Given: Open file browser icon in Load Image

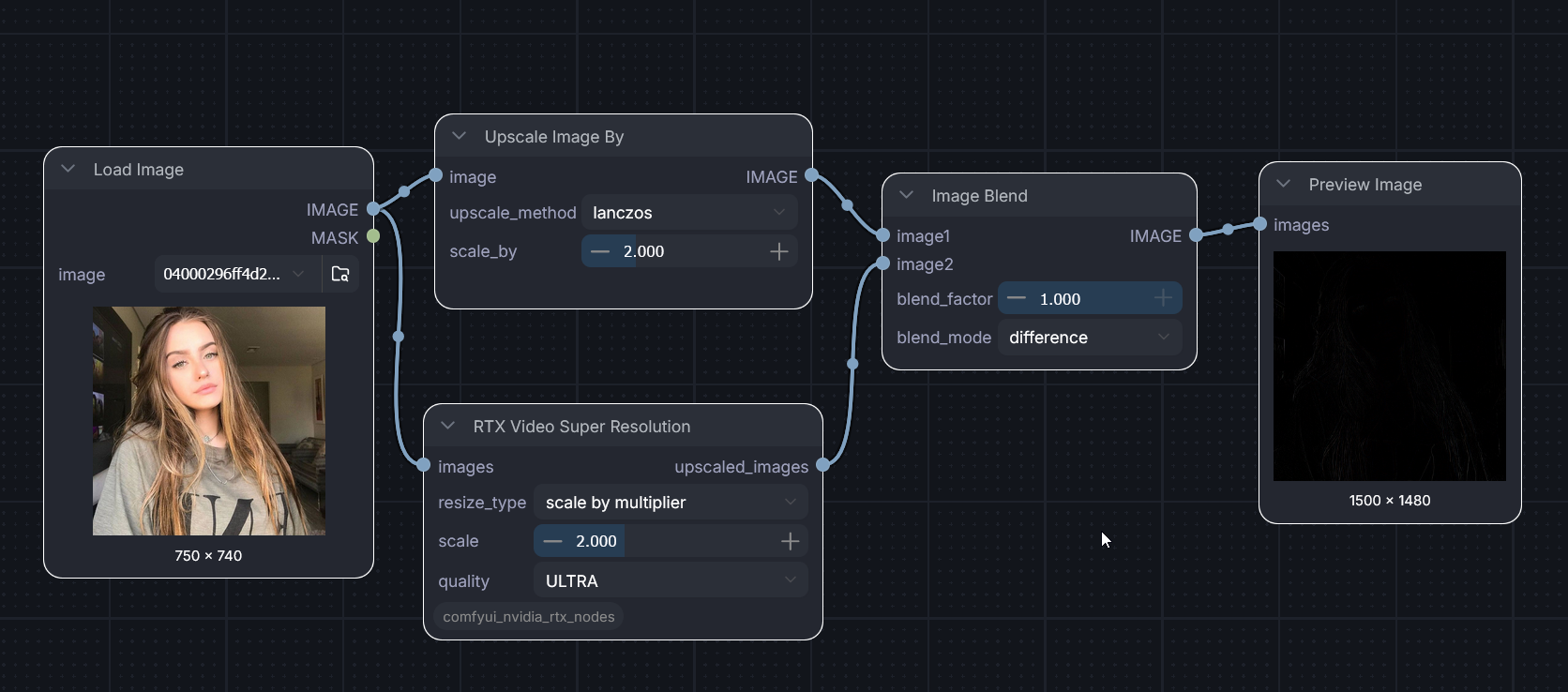Looking at the screenshot, I should coord(340,274).
